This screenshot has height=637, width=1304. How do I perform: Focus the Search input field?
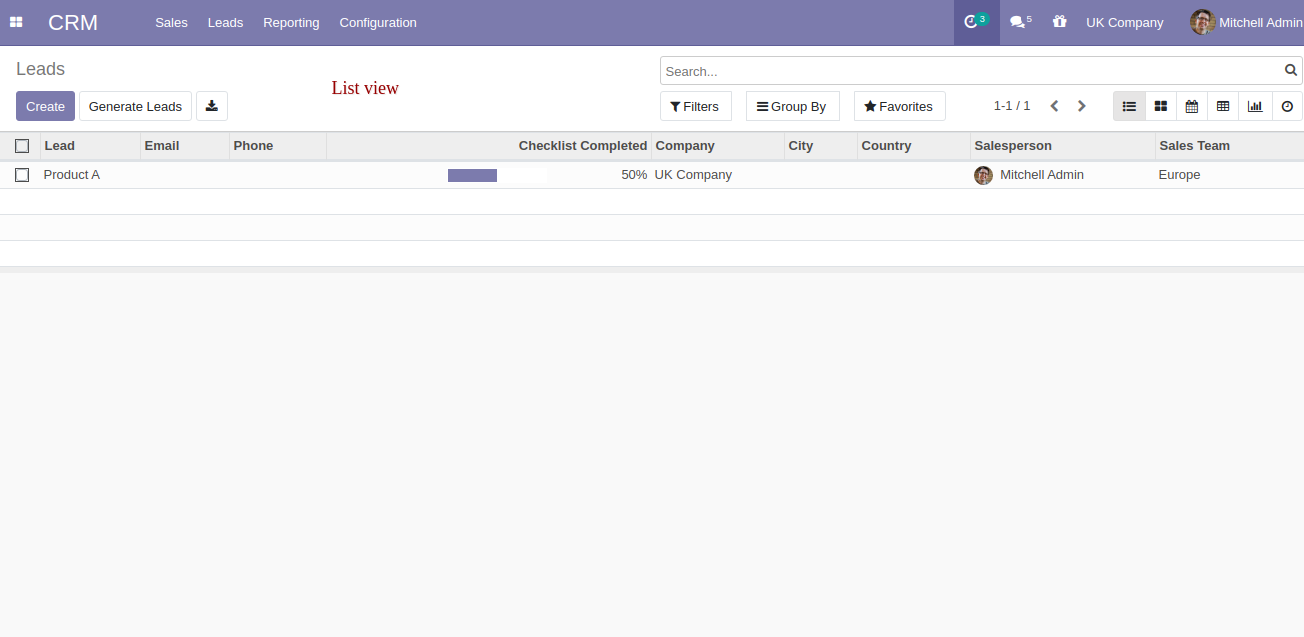(x=972, y=71)
